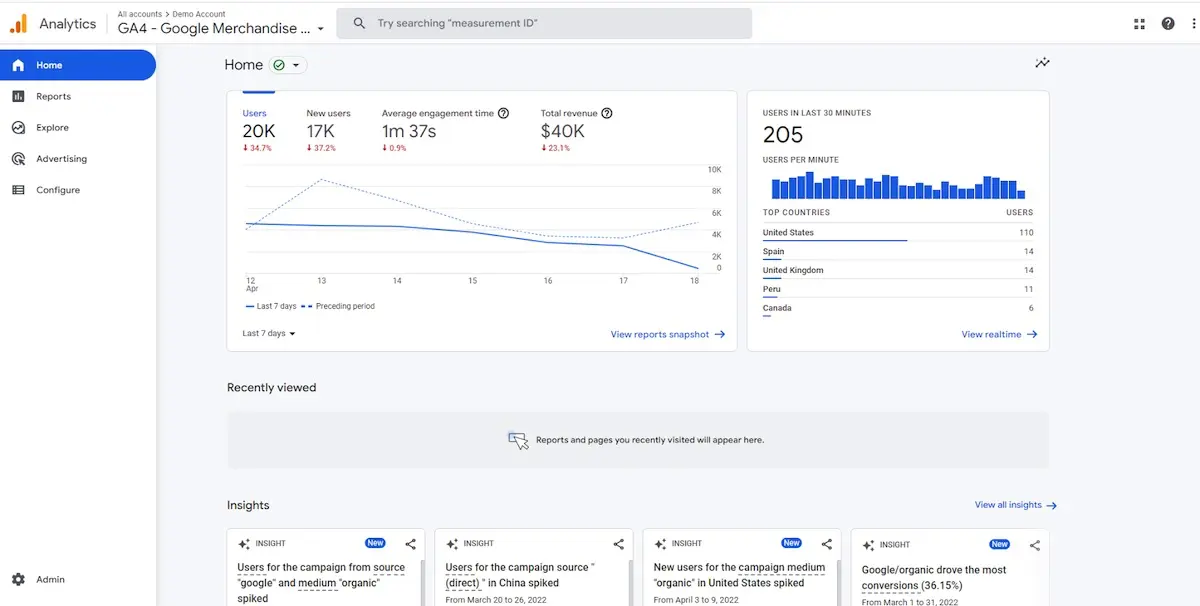Select the Explore menu item
The image size is (1200, 606).
(x=78, y=127)
